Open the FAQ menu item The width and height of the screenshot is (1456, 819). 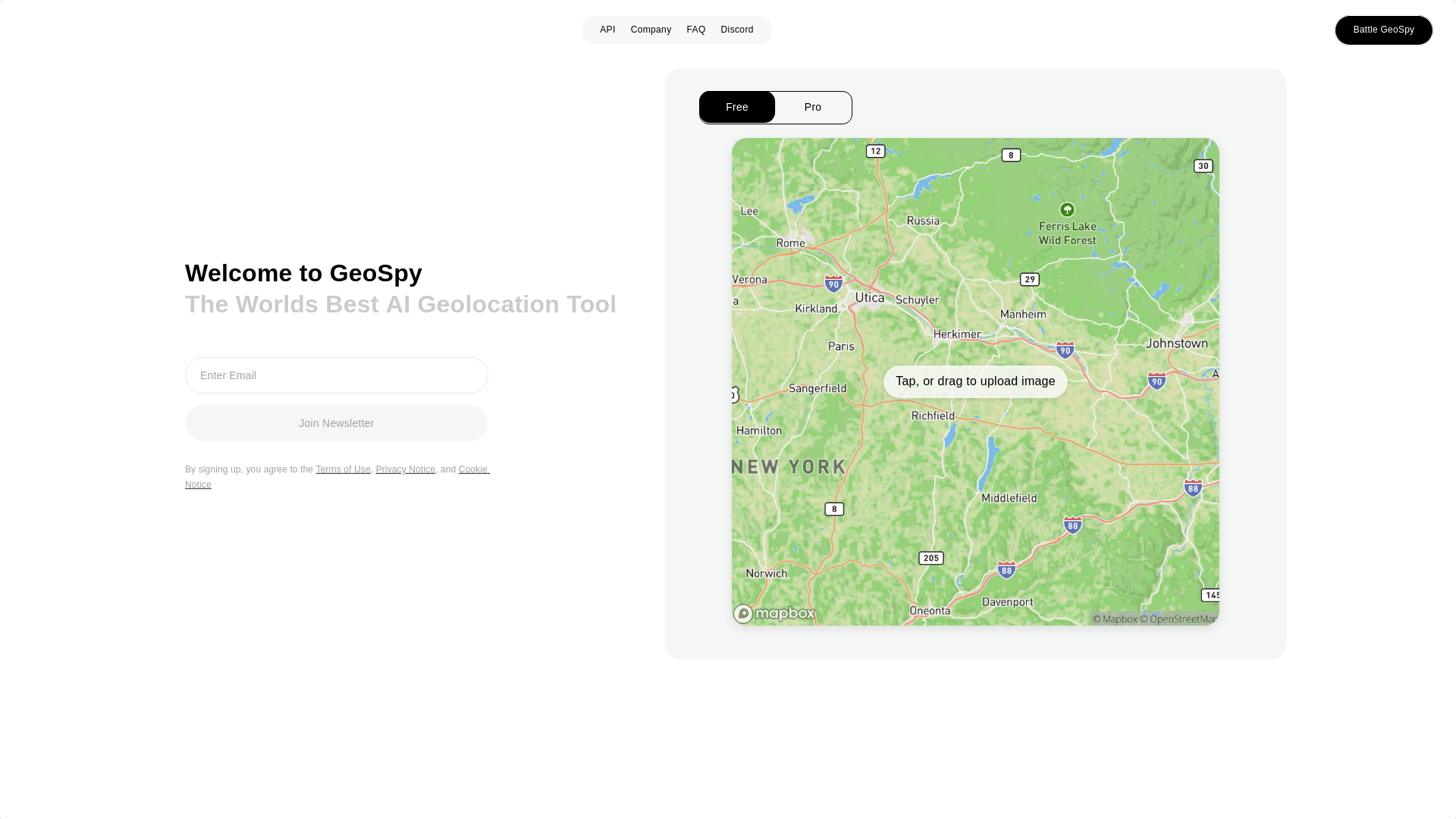click(x=695, y=30)
